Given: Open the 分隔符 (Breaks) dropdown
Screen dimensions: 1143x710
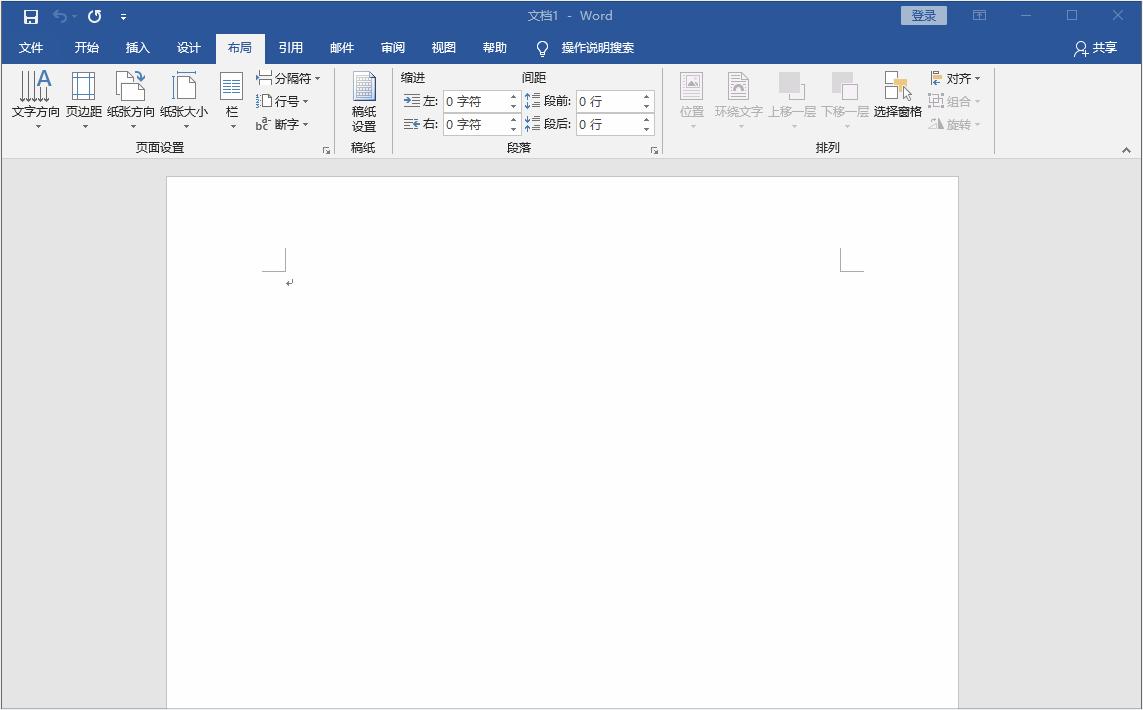Looking at the screenshot, I should [287, 77].
